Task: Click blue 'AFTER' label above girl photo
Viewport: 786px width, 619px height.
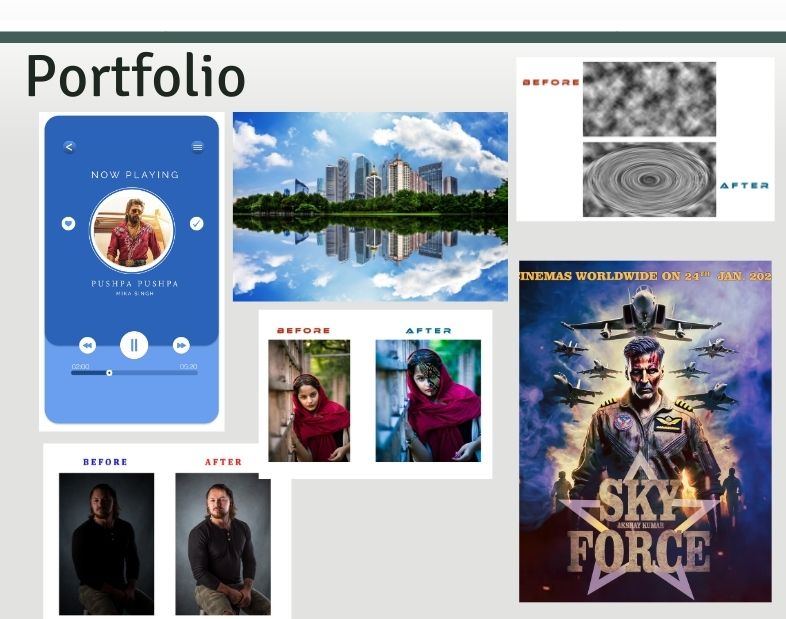Action: tap(429, 330)
